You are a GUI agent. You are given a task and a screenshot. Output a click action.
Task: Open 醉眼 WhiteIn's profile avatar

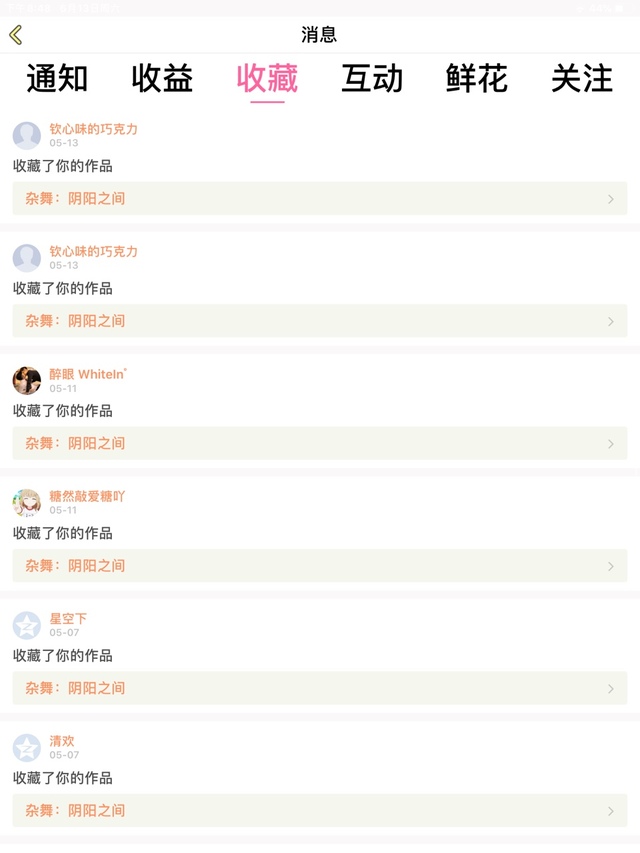[27, 380]
